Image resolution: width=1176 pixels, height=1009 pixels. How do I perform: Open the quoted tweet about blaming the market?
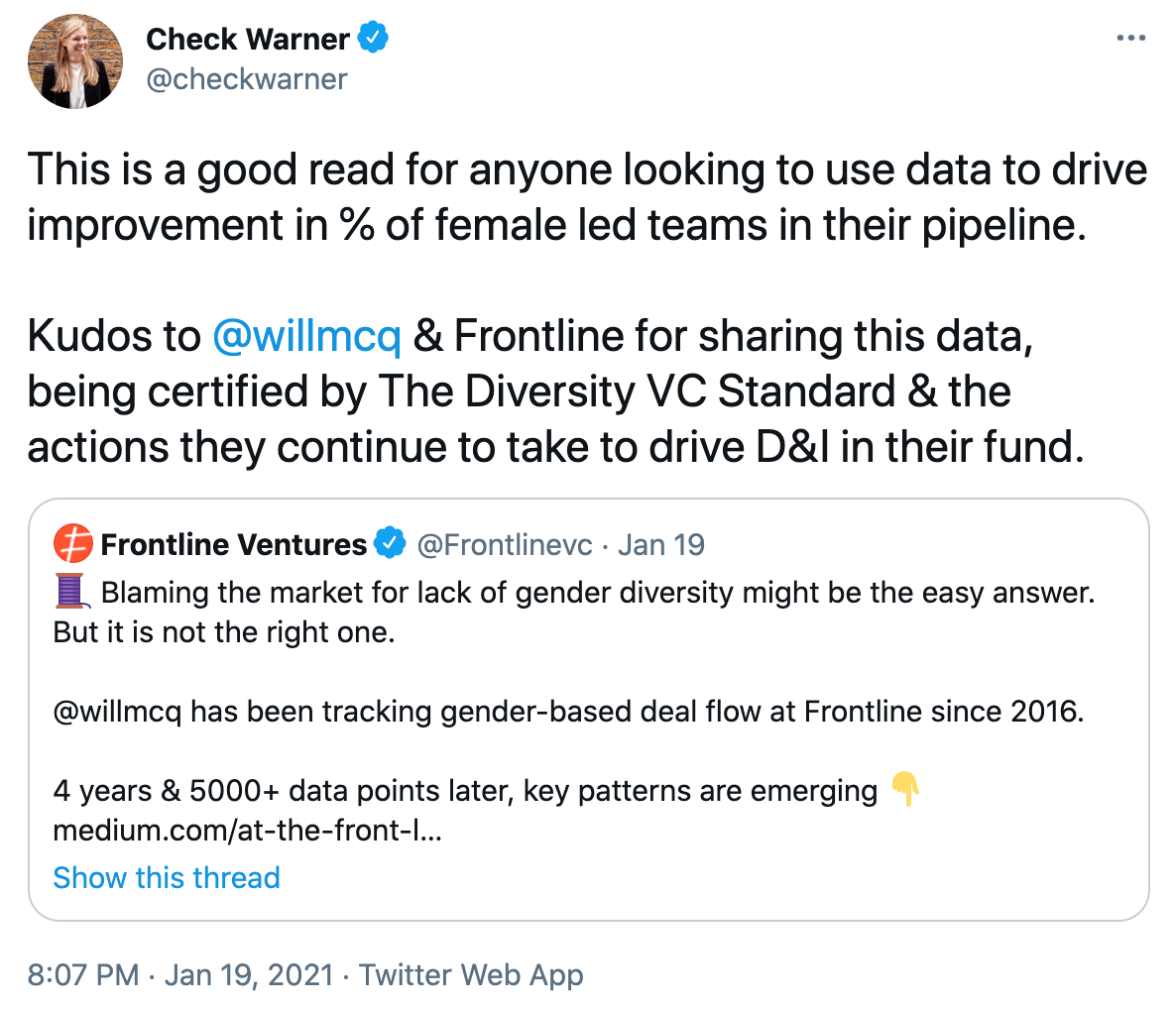589,709
